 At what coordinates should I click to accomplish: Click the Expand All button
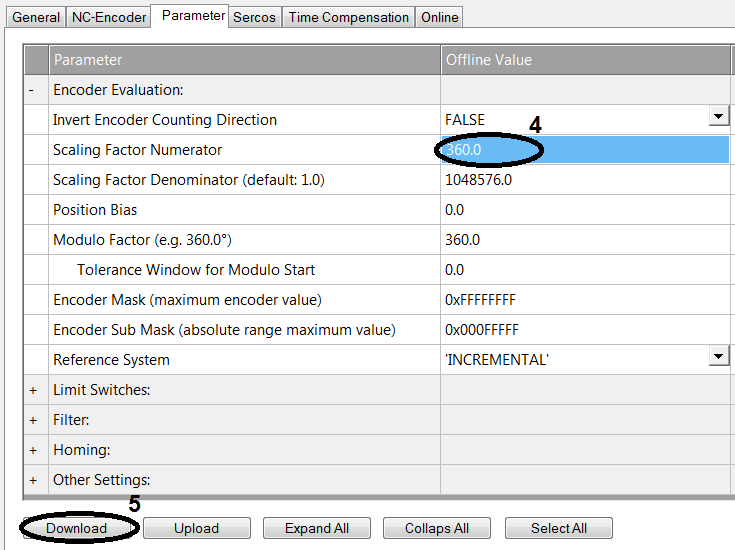(317, 528)
